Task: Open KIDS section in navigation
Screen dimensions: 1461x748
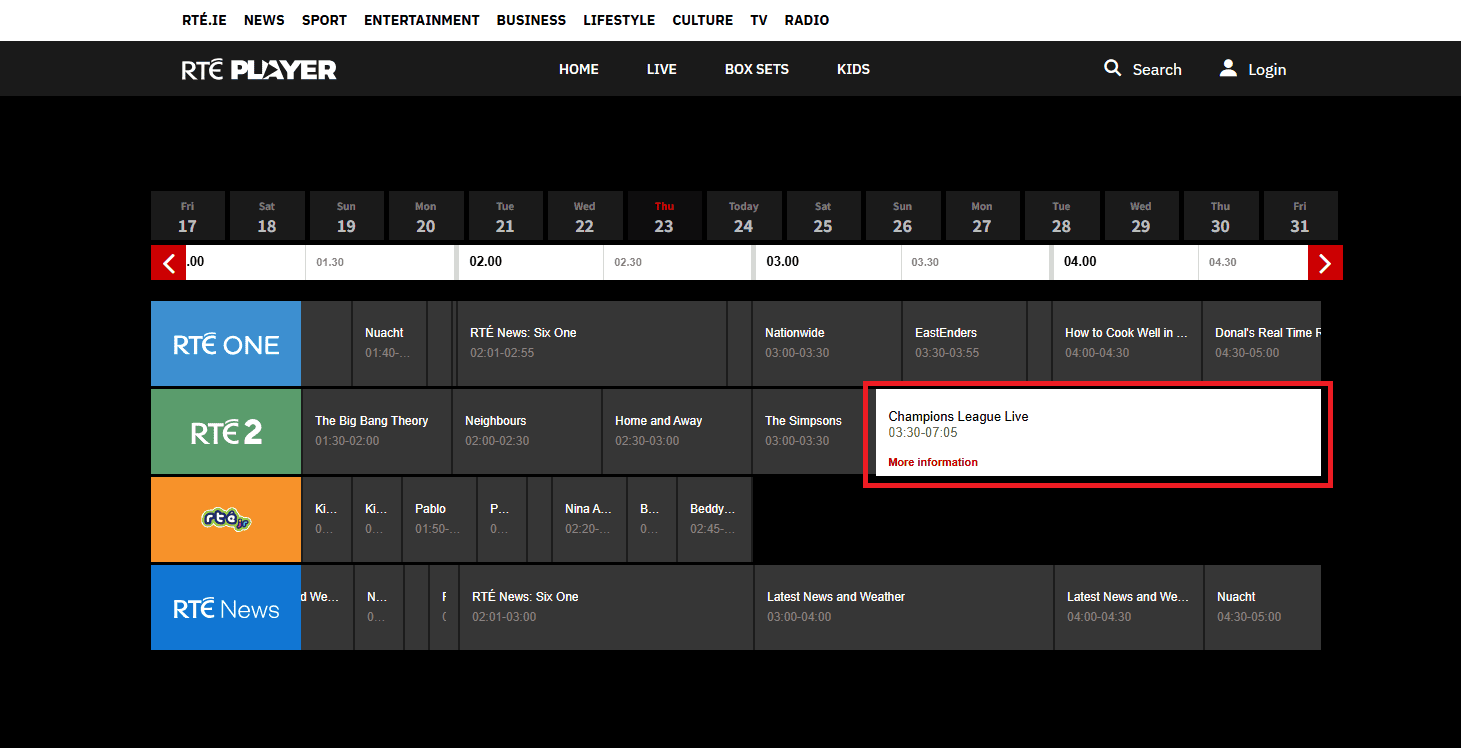Action: (x=853, y=69)
